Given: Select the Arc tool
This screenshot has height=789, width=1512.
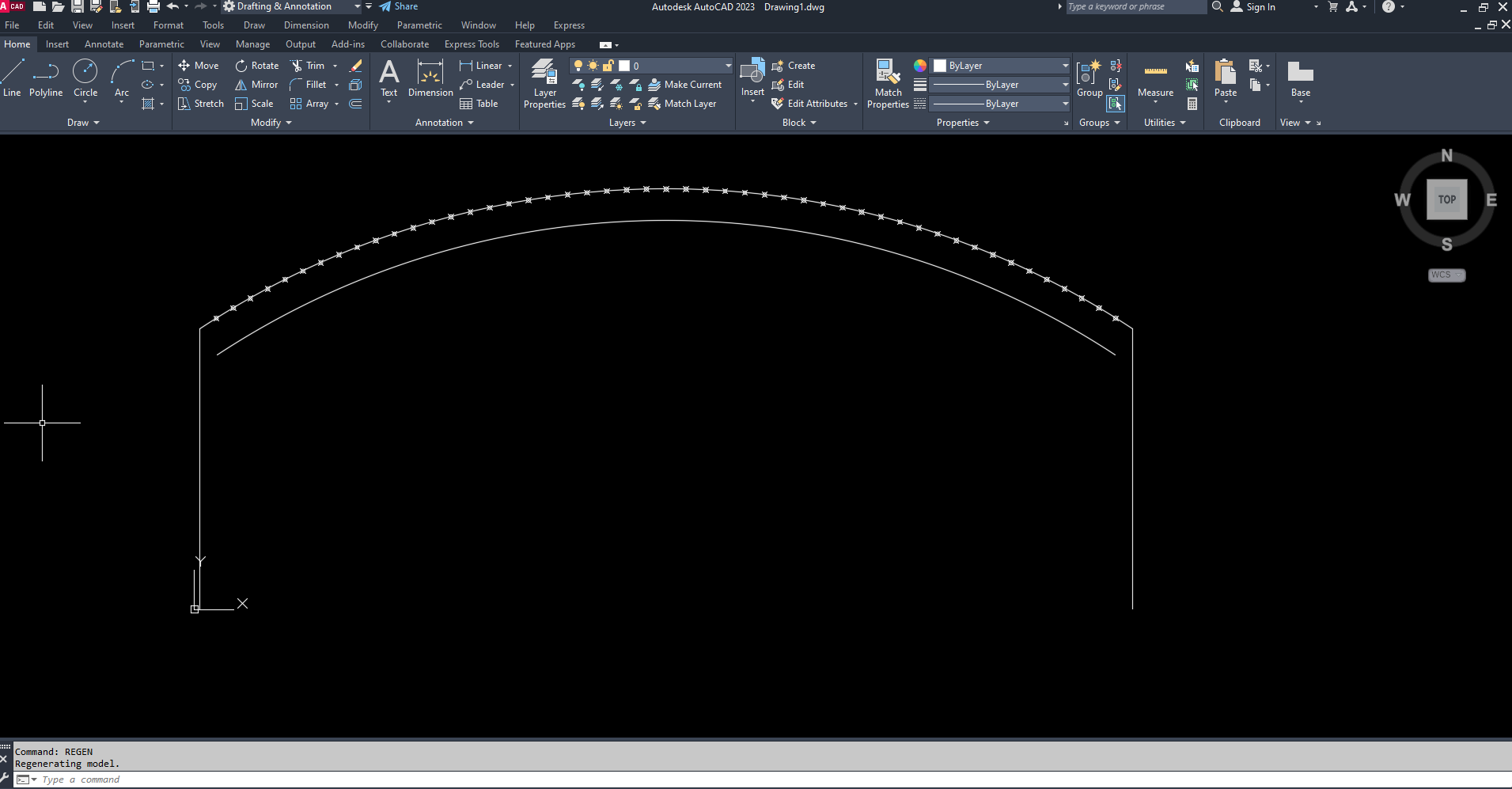Looking at the screenshot, I should point(122,78).
